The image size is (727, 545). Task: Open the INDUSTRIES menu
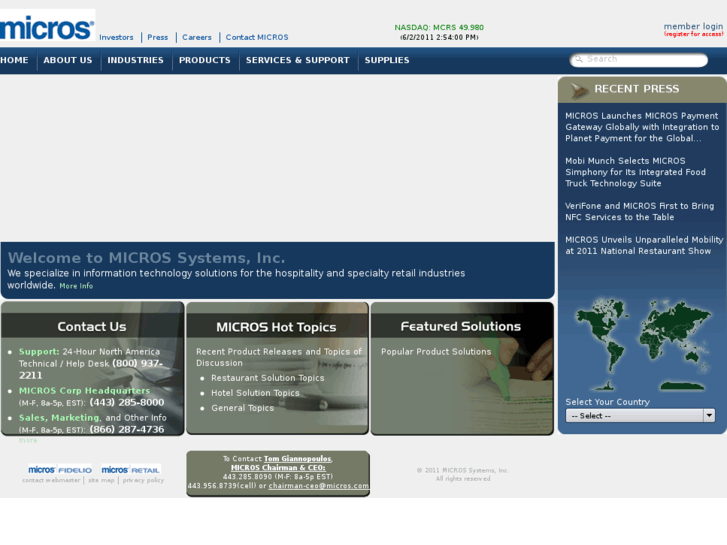(x=135, y=60)
